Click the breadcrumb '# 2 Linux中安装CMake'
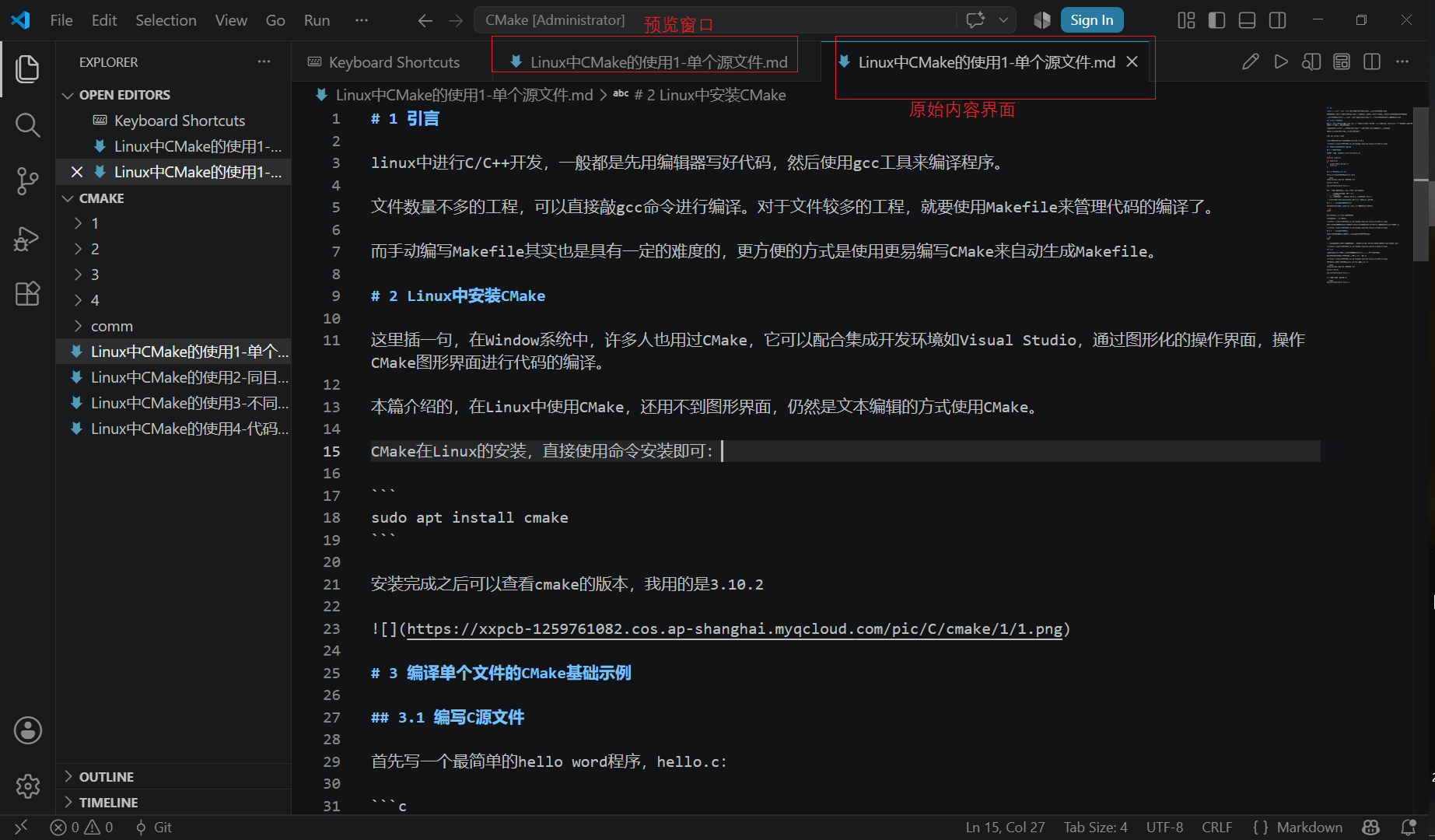The height and width of the screenshot is (840, 1435). [x=709, y=95]
